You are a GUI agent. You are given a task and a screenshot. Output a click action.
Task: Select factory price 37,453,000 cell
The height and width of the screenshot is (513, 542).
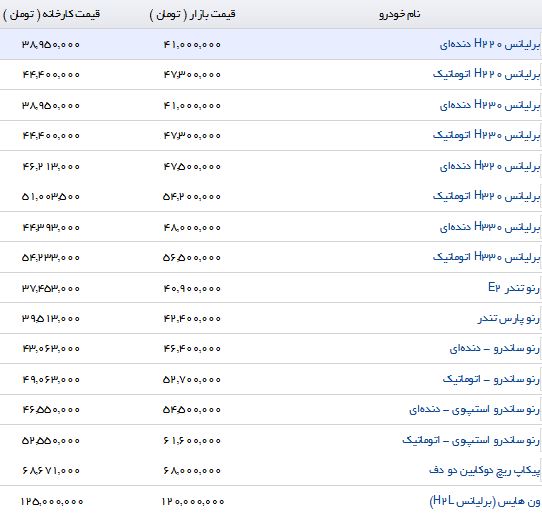click(x=51, y=288)
